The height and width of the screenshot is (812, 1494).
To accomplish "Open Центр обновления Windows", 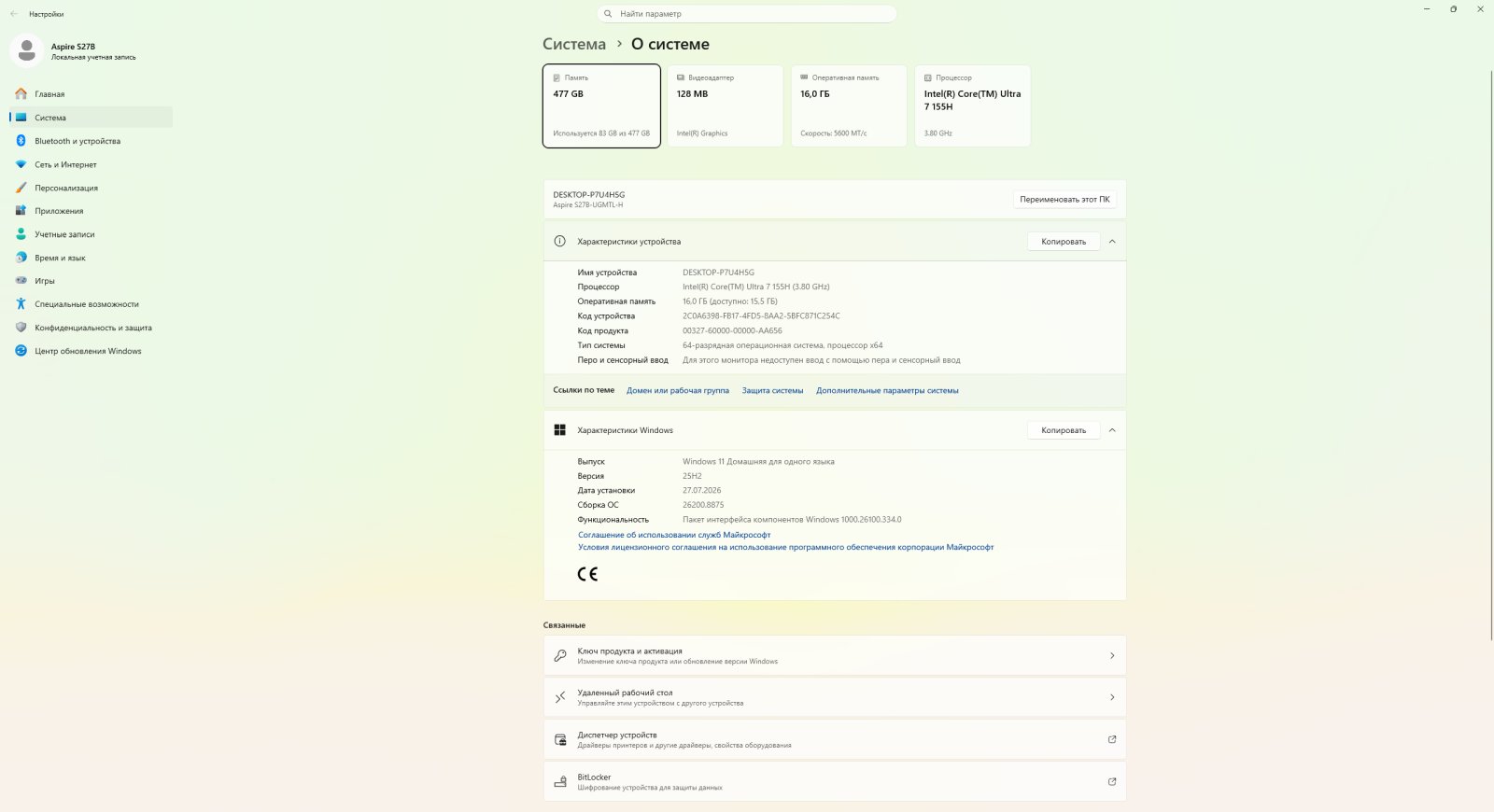I will pyautogui.click(x=92, y=351).
